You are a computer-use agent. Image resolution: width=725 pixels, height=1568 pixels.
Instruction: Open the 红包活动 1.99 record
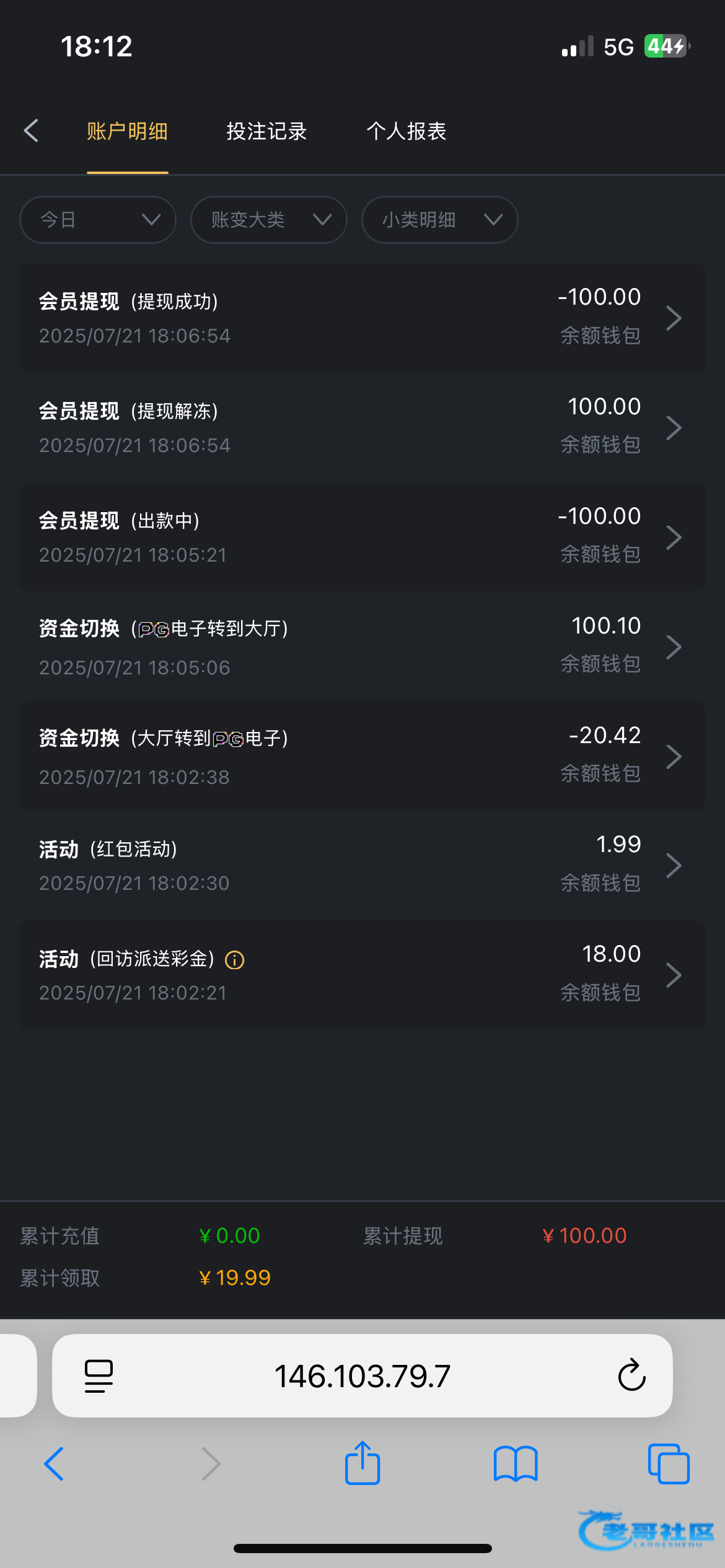point(362,865)
